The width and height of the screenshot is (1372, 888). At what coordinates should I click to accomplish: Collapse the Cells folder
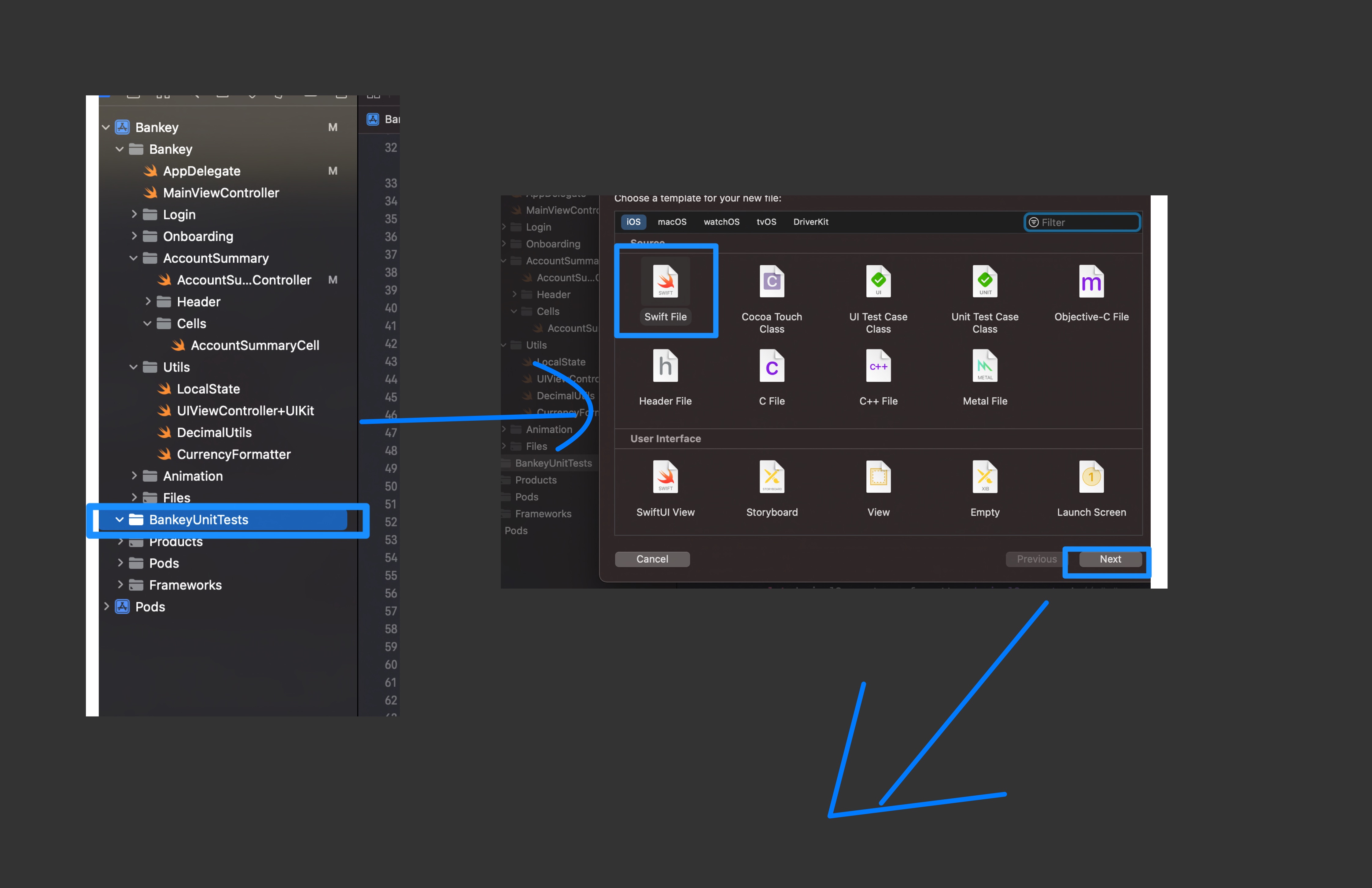coord(148,323)
